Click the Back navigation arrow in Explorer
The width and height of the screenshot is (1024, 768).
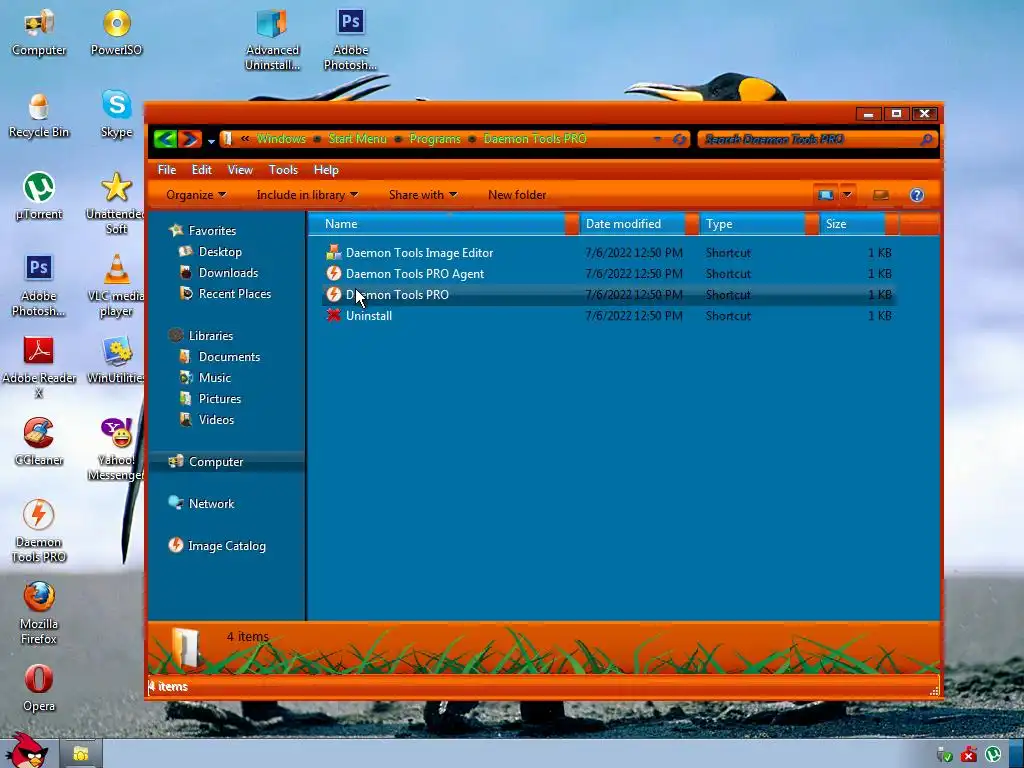click(x=165, y=138)
